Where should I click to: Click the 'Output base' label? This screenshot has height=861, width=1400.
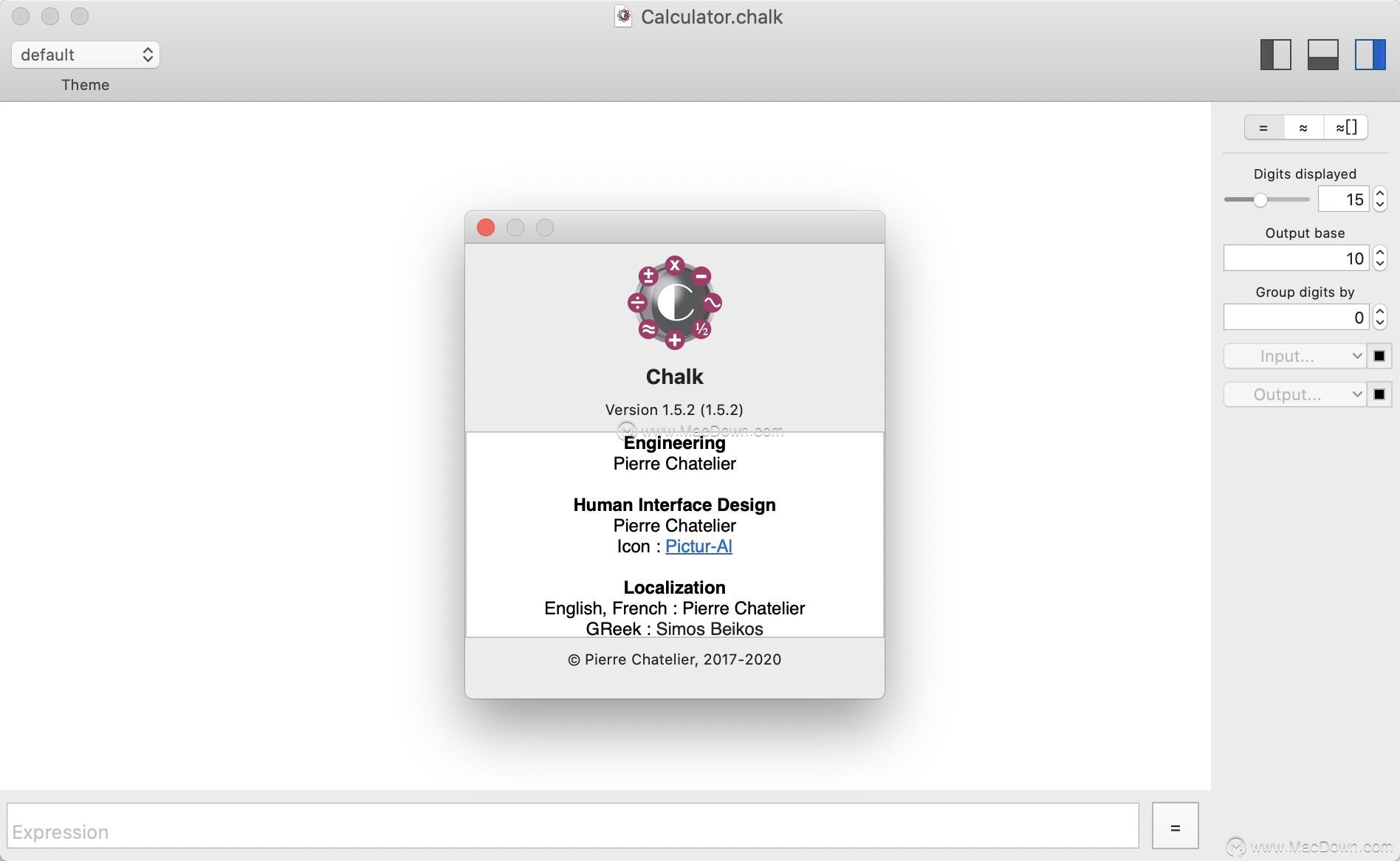(x=1305, y=233)
